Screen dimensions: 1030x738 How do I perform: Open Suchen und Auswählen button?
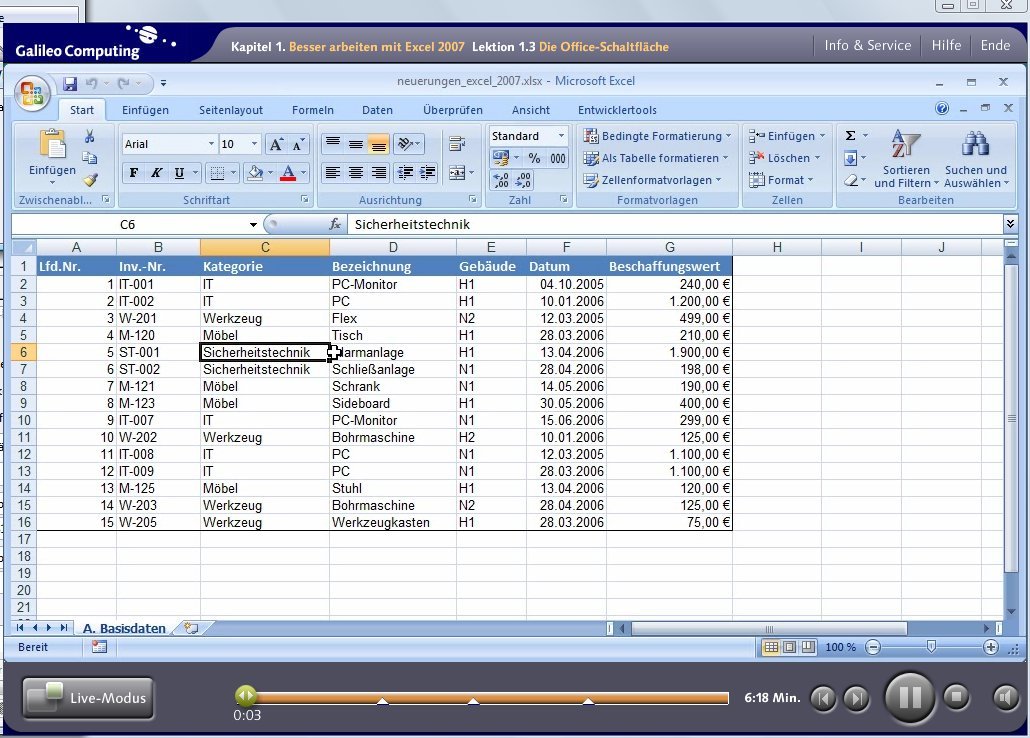975,160
